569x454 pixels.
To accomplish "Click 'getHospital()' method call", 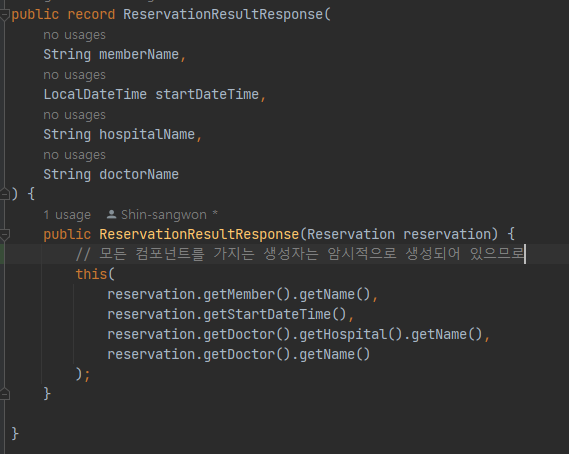I will (351, 334).
